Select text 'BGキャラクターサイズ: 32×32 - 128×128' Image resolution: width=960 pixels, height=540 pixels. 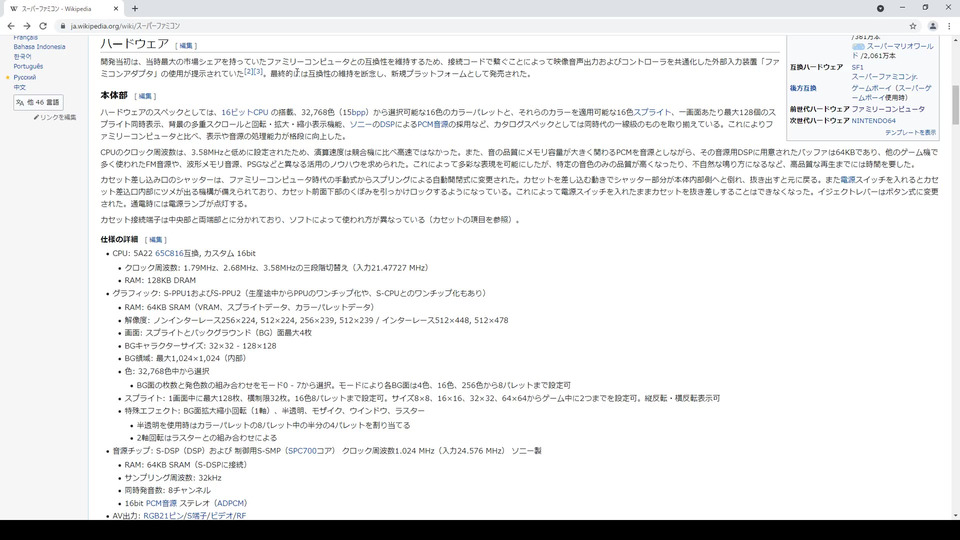200,346
